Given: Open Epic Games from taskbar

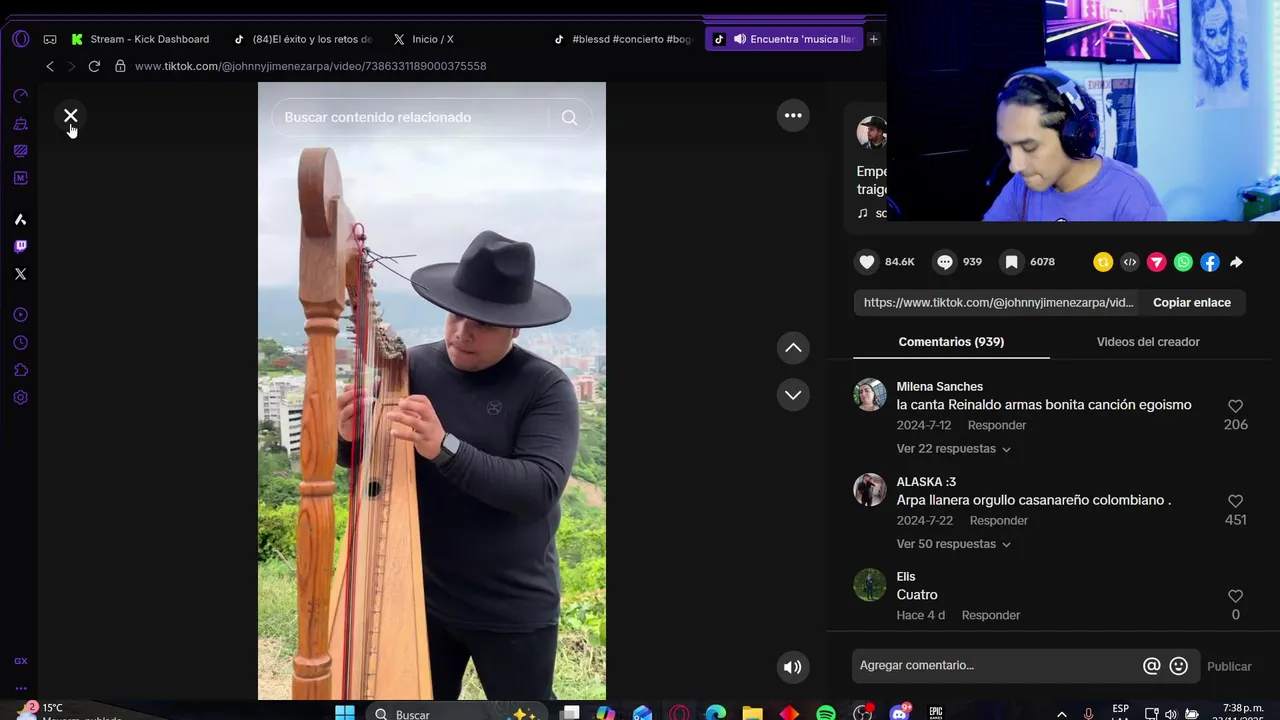Looking at the screenshot, I should (x=936, y=713).
